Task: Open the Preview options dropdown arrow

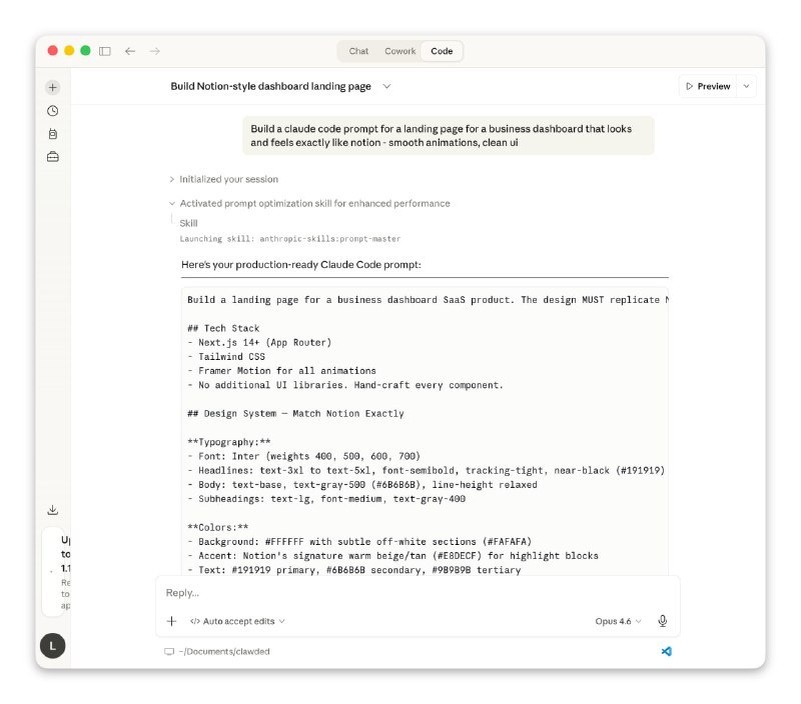Action: (x=746, y=86)
